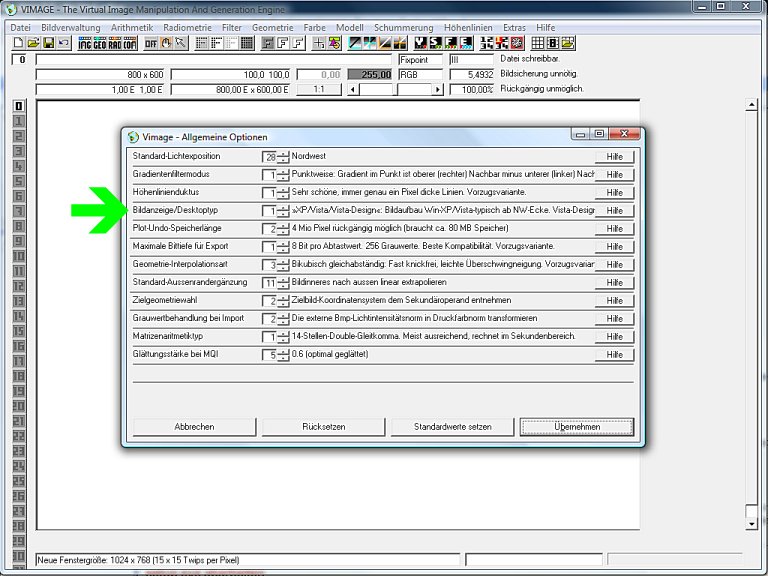This screenshot has height=576, width=768.
Task: Select the IMG mode toolbar icon
Action: [85, 43]
